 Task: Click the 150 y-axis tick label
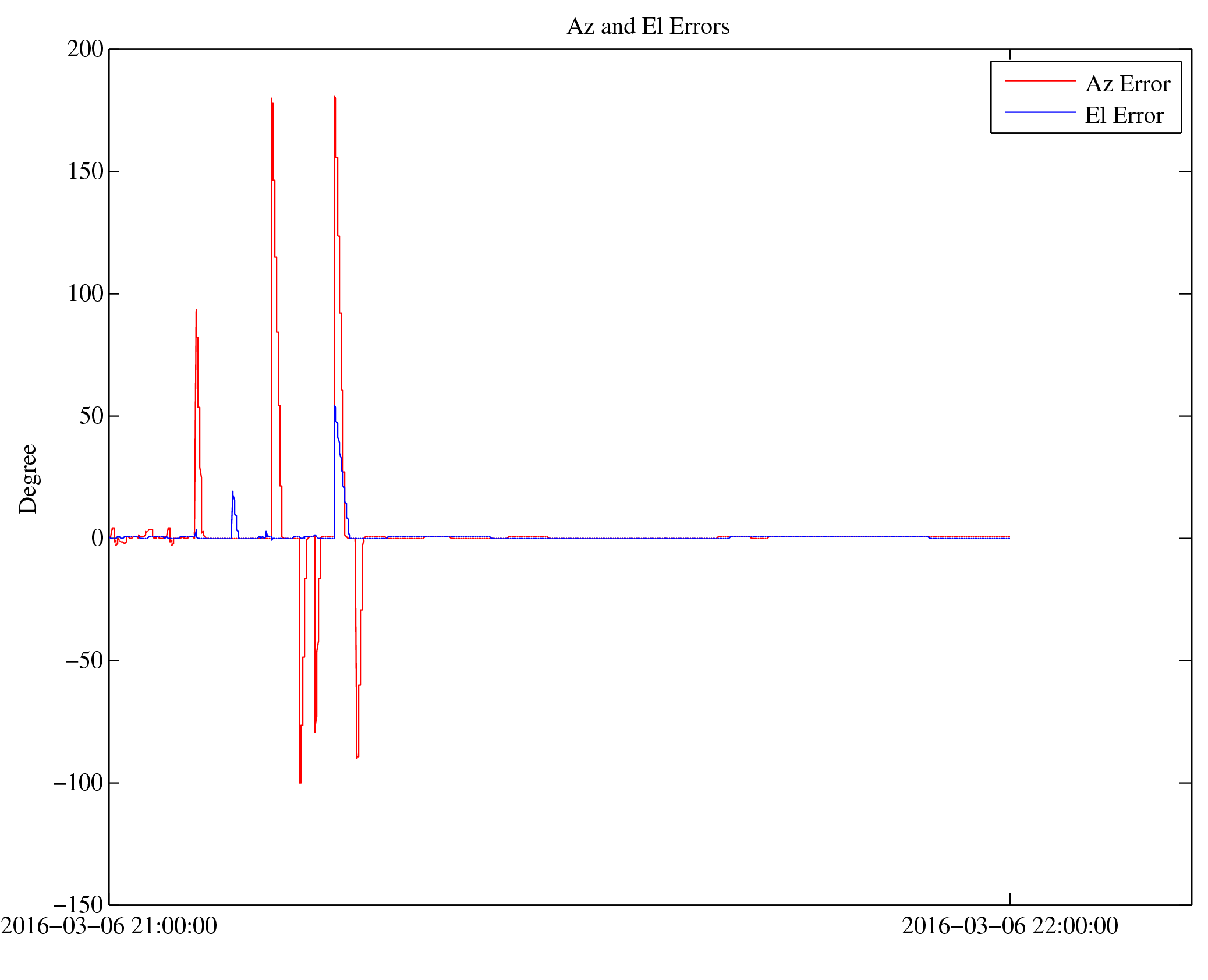[85, 171]
